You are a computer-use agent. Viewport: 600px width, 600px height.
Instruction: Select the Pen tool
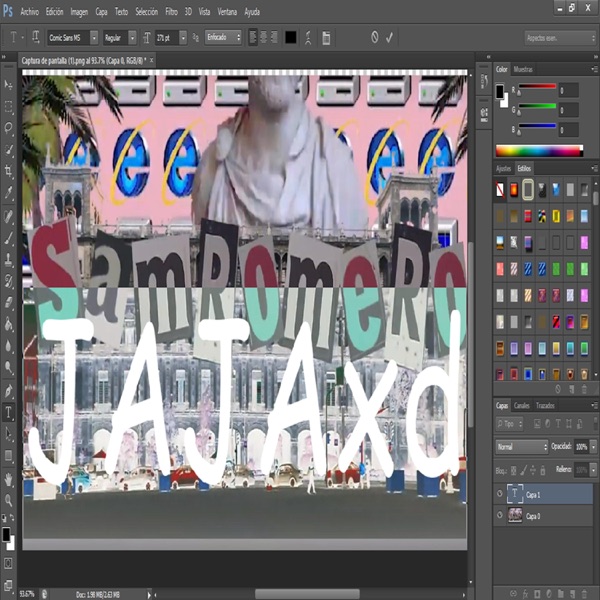click(x=8, y=391)
